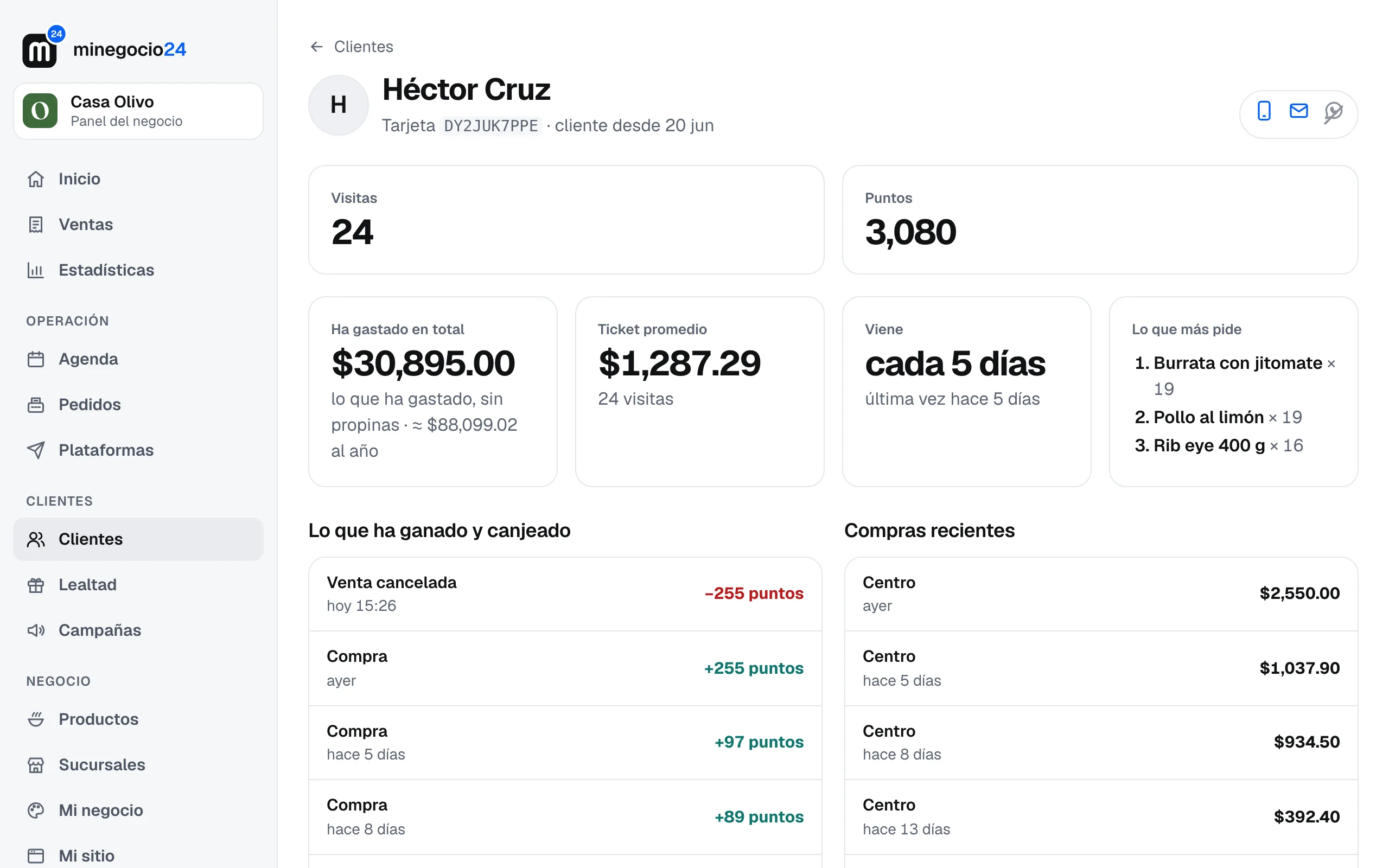Open the Sucursales store icon

[36, 765]
